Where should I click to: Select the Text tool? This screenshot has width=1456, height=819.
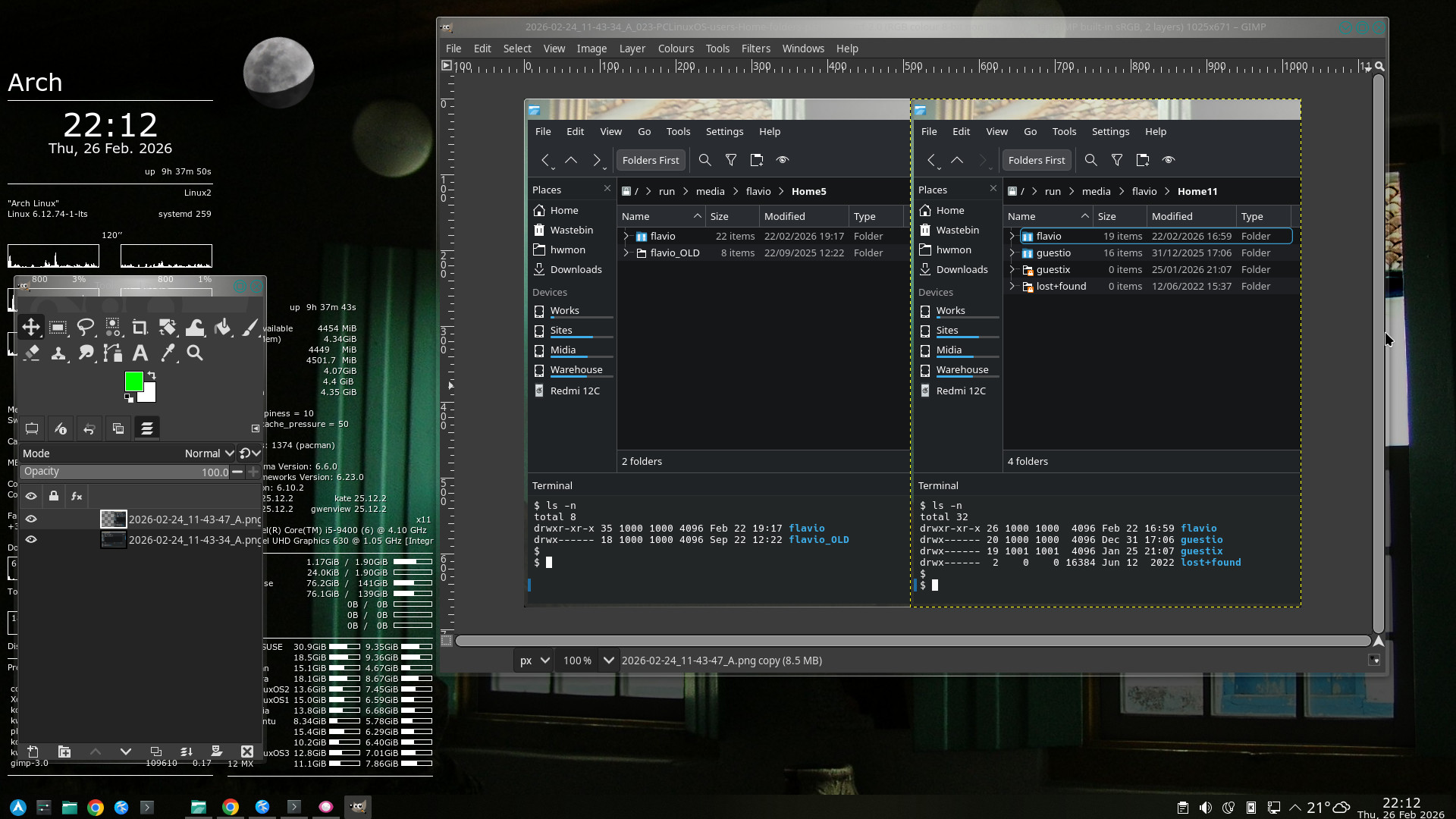[x=140, y=353]
